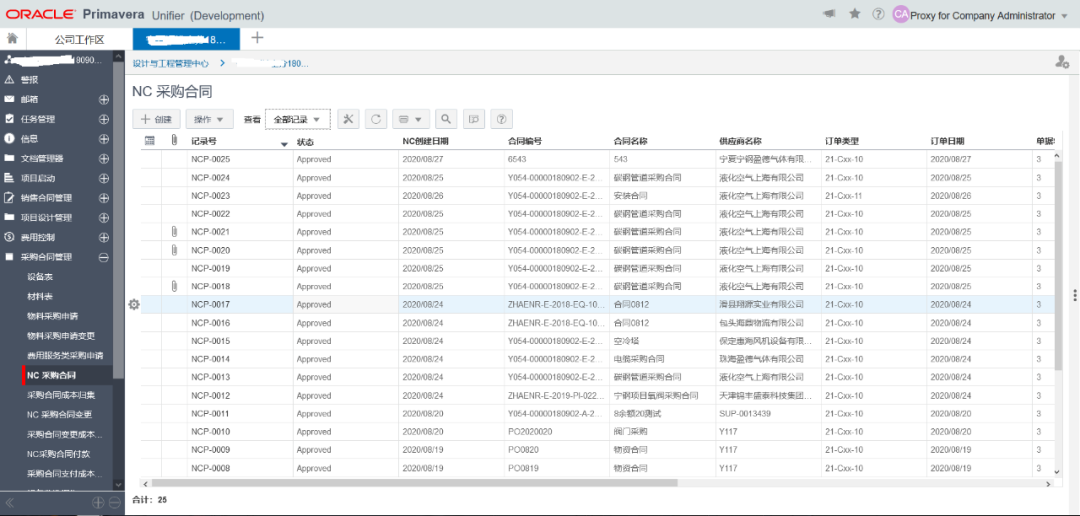
Task: Click the vertical three-dots handle at right edge
Action: [x=1074, y=295]
